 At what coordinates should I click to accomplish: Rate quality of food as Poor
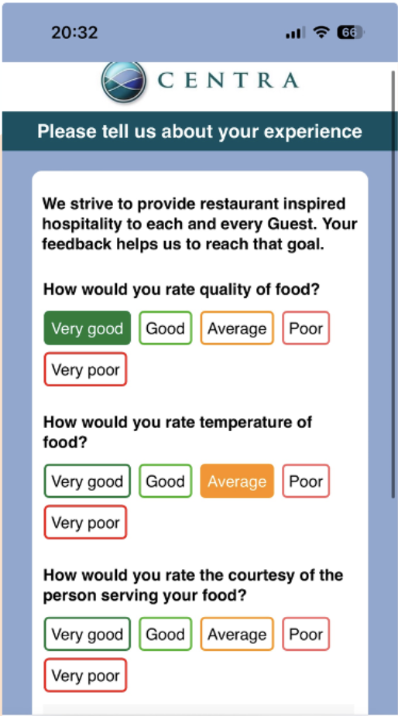306,328
